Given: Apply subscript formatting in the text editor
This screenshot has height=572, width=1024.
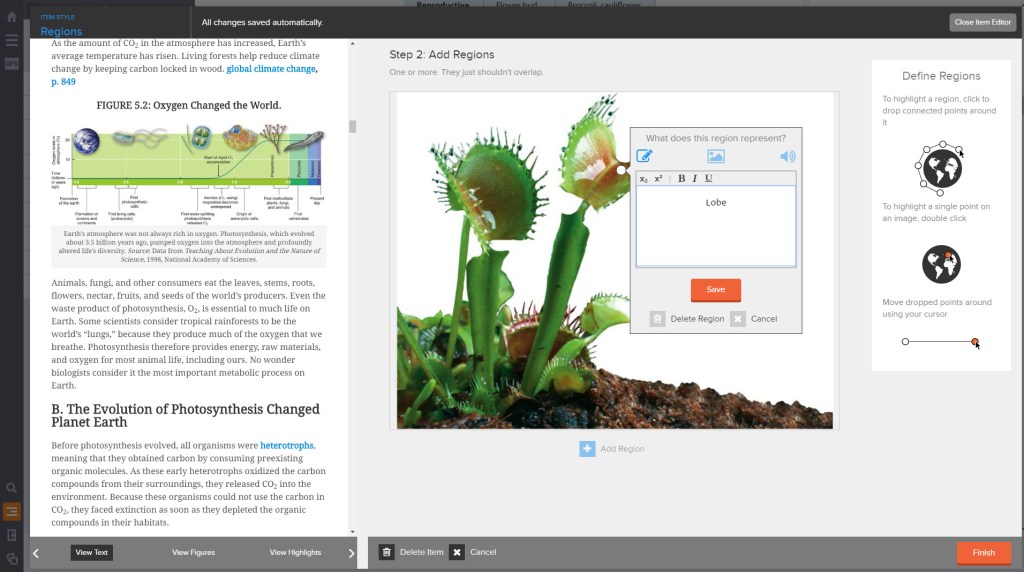Looking at the screenshot, I should click(644, 179).
